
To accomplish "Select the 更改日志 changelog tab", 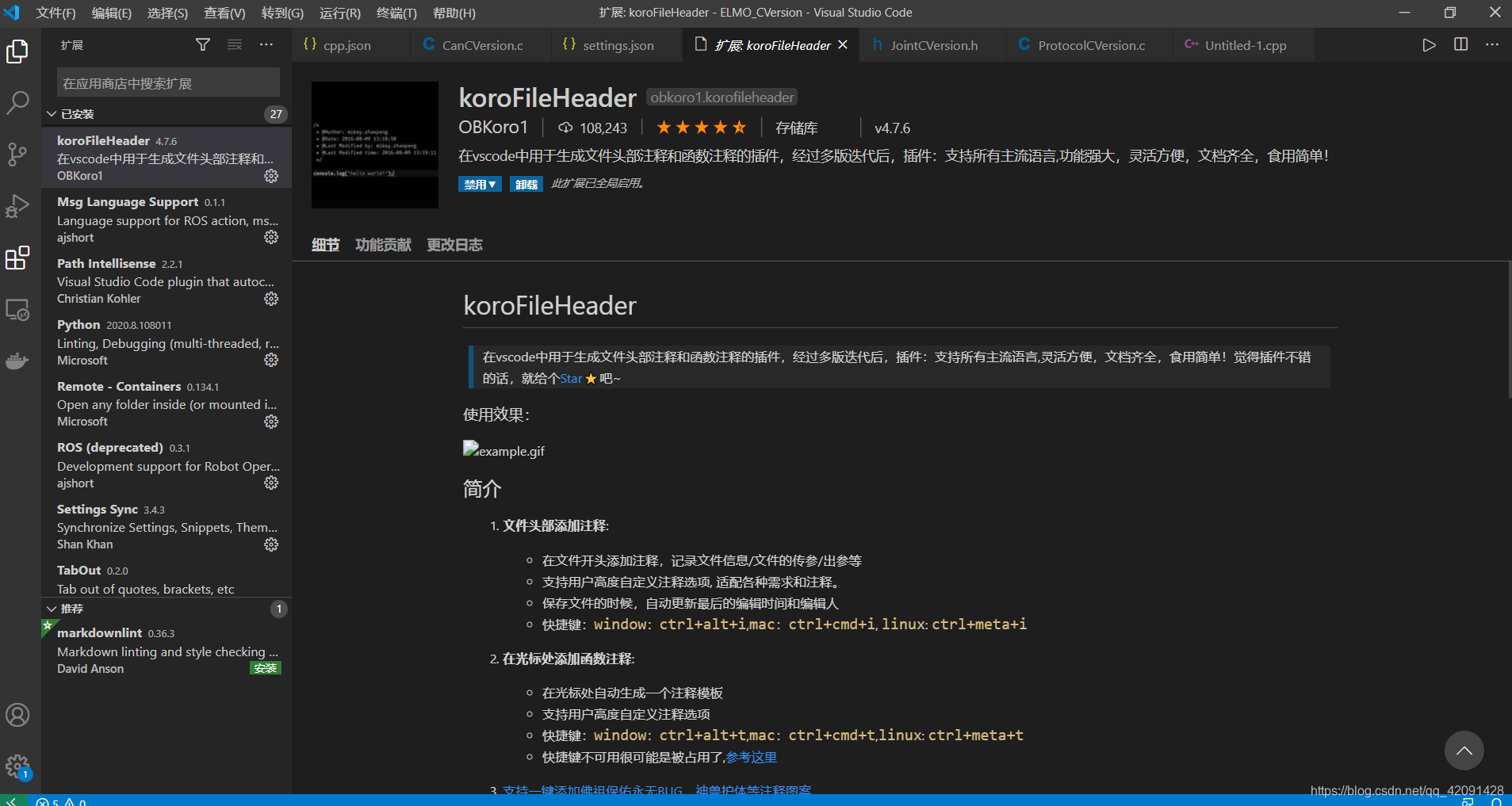I will tap(454, 245).
